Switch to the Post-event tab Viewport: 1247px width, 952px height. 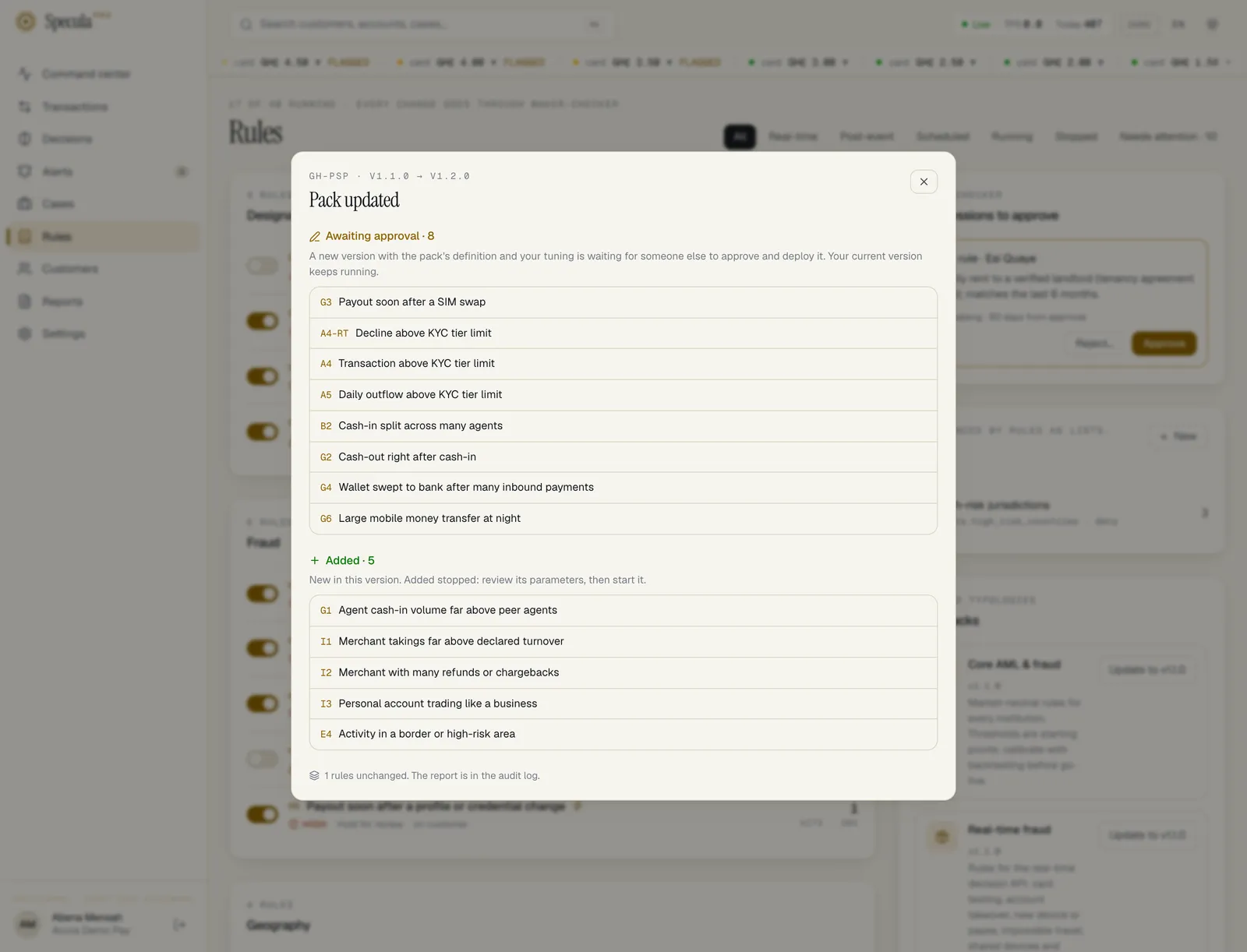click(x=867, y=136)
